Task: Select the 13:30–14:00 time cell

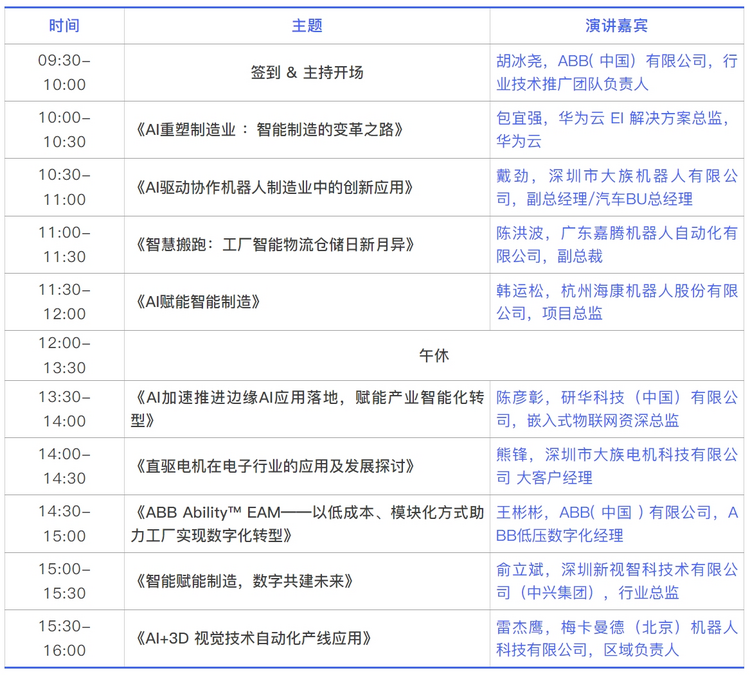Action: 64,409
